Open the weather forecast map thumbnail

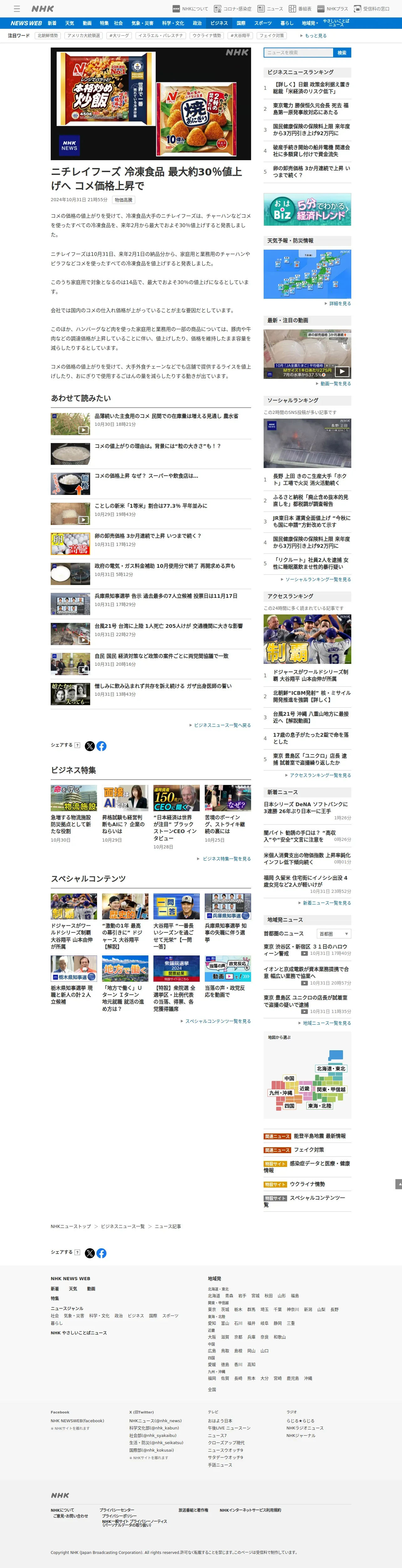(307, 274)
